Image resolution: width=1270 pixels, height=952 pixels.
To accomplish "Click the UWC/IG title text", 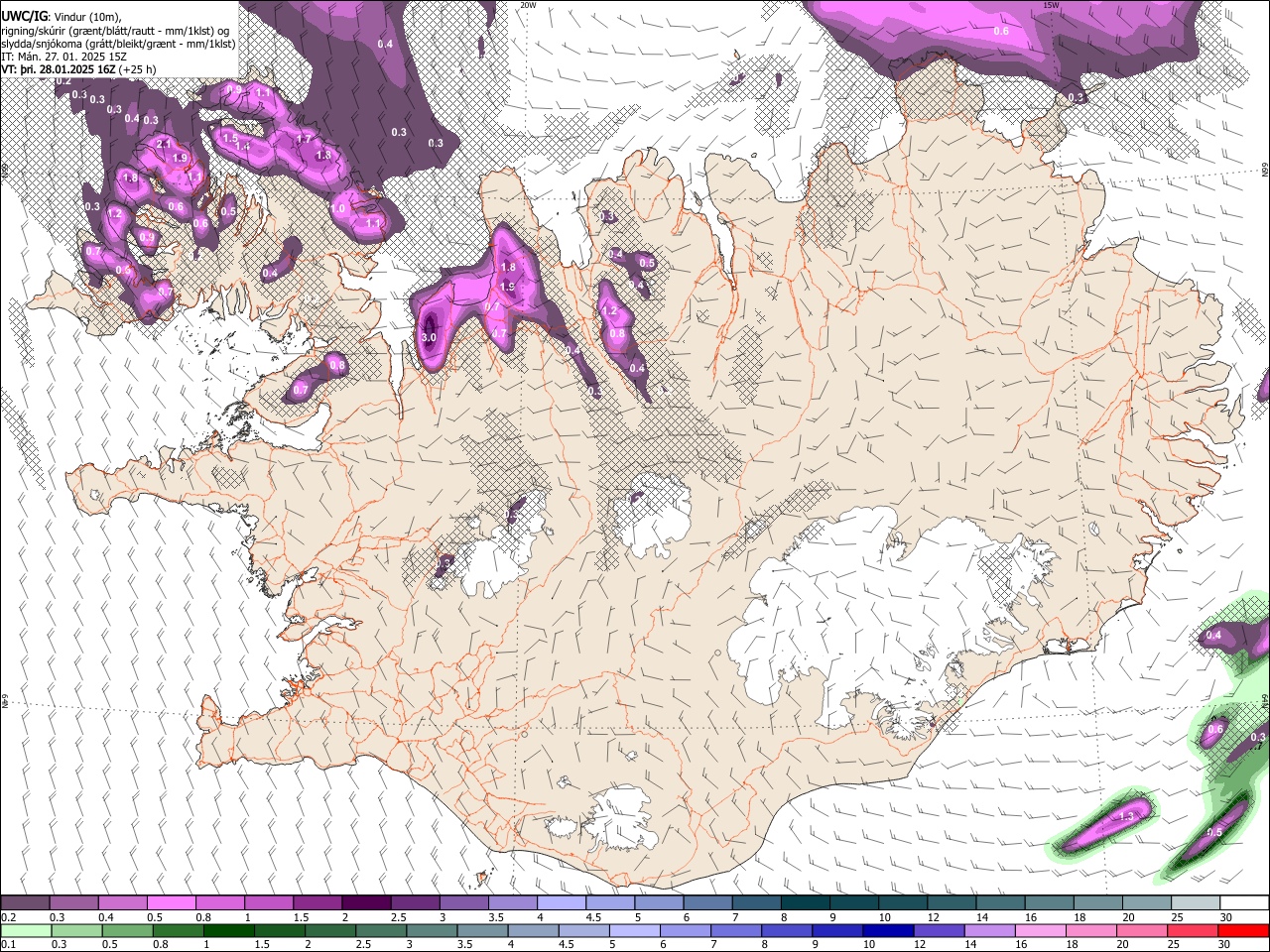I will tap(25, 16).
